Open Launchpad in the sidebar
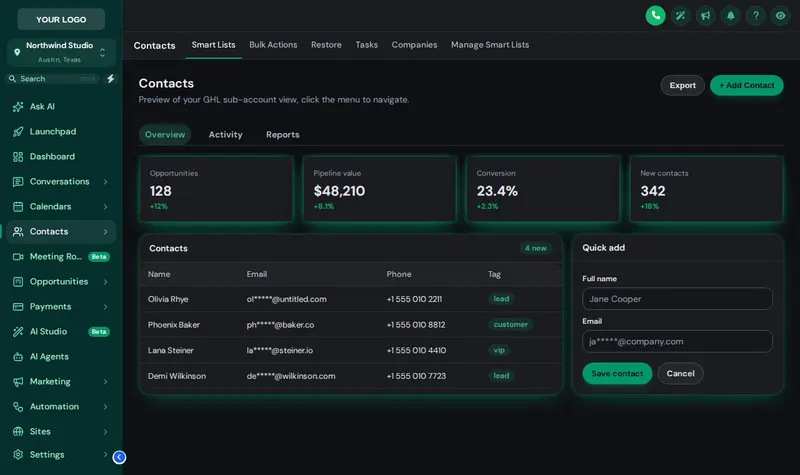This screenshot has width=800, height=475. pyautogui.click(x=61, y=131)
